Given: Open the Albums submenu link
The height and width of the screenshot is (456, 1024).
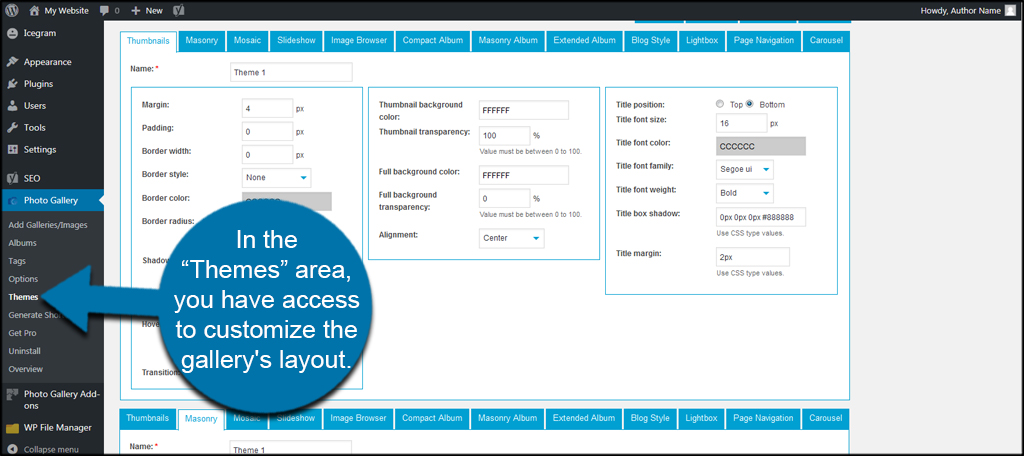Looking at the screenshot, I should (x=22, y=243).
